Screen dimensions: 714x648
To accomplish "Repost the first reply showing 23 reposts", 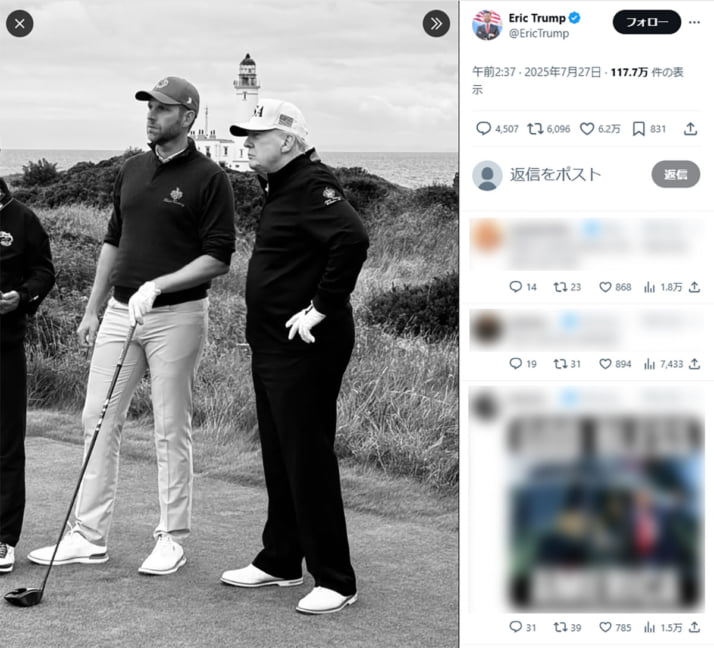I will coord(560,287).
